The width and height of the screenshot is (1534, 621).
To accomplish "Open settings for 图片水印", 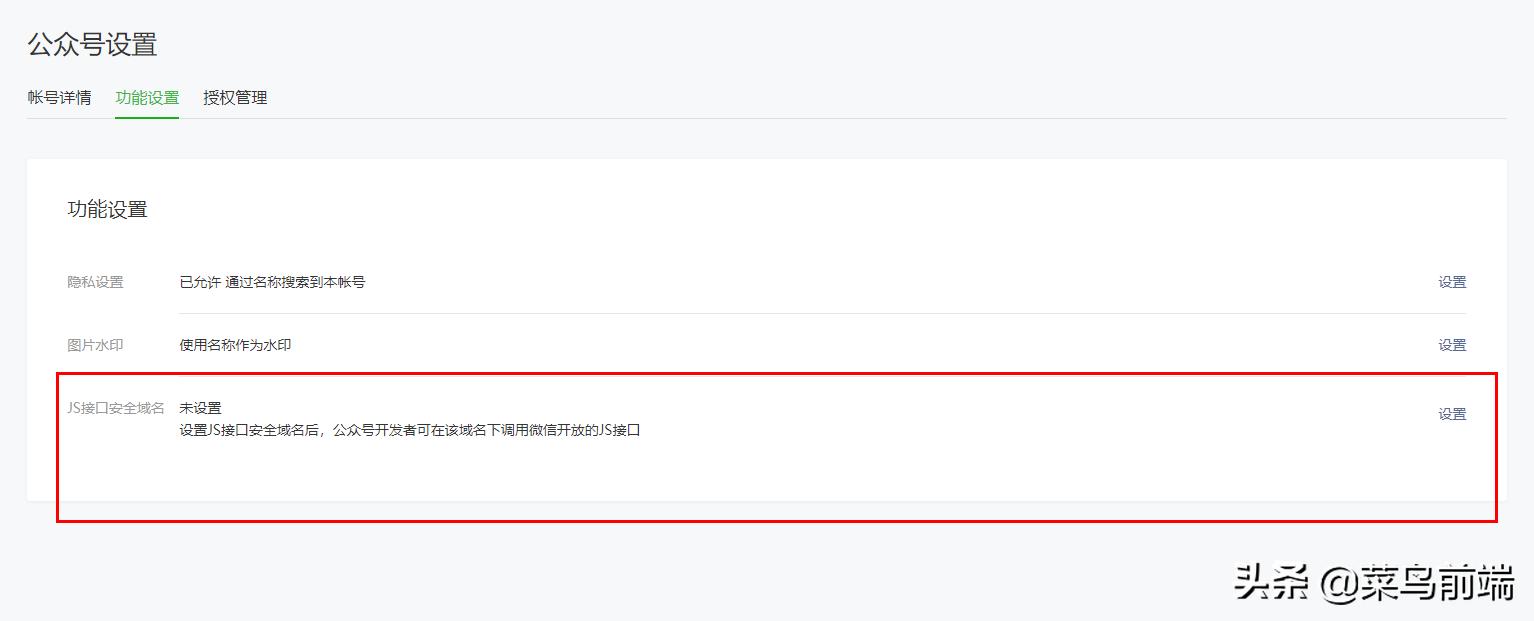I will (1451, 344).
